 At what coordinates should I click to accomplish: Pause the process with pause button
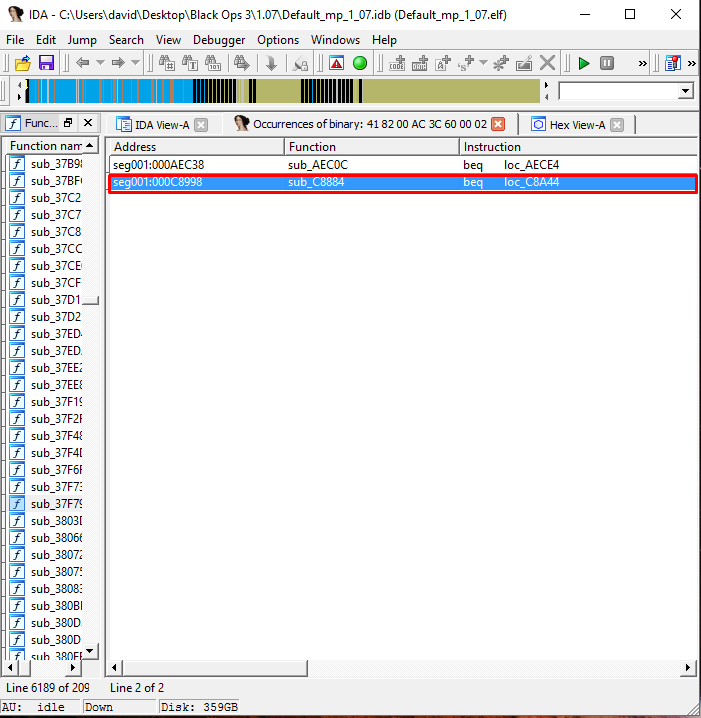607,63
